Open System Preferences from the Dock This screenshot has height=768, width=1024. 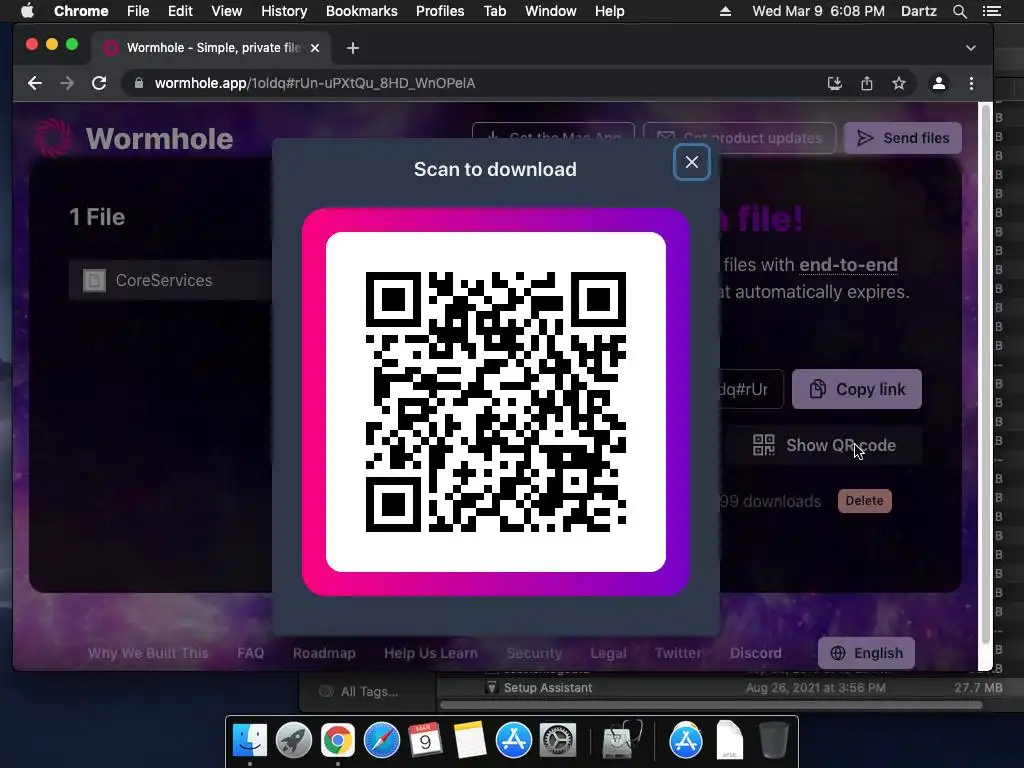tap(557, 740)
